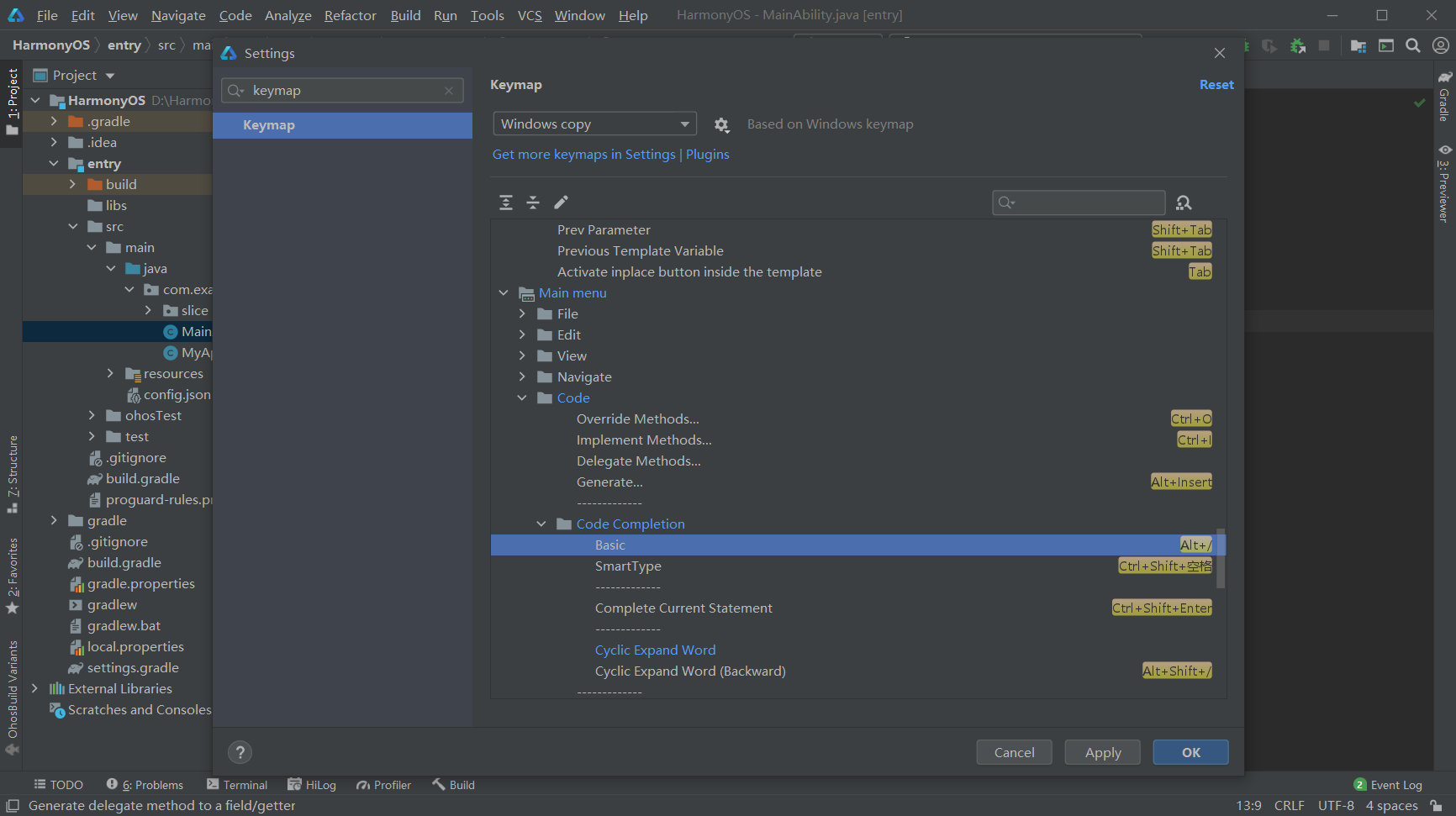Viewport: 1456px width, 816px height.
Task: Open the Previewer side panel
Action: [1444, 183]
